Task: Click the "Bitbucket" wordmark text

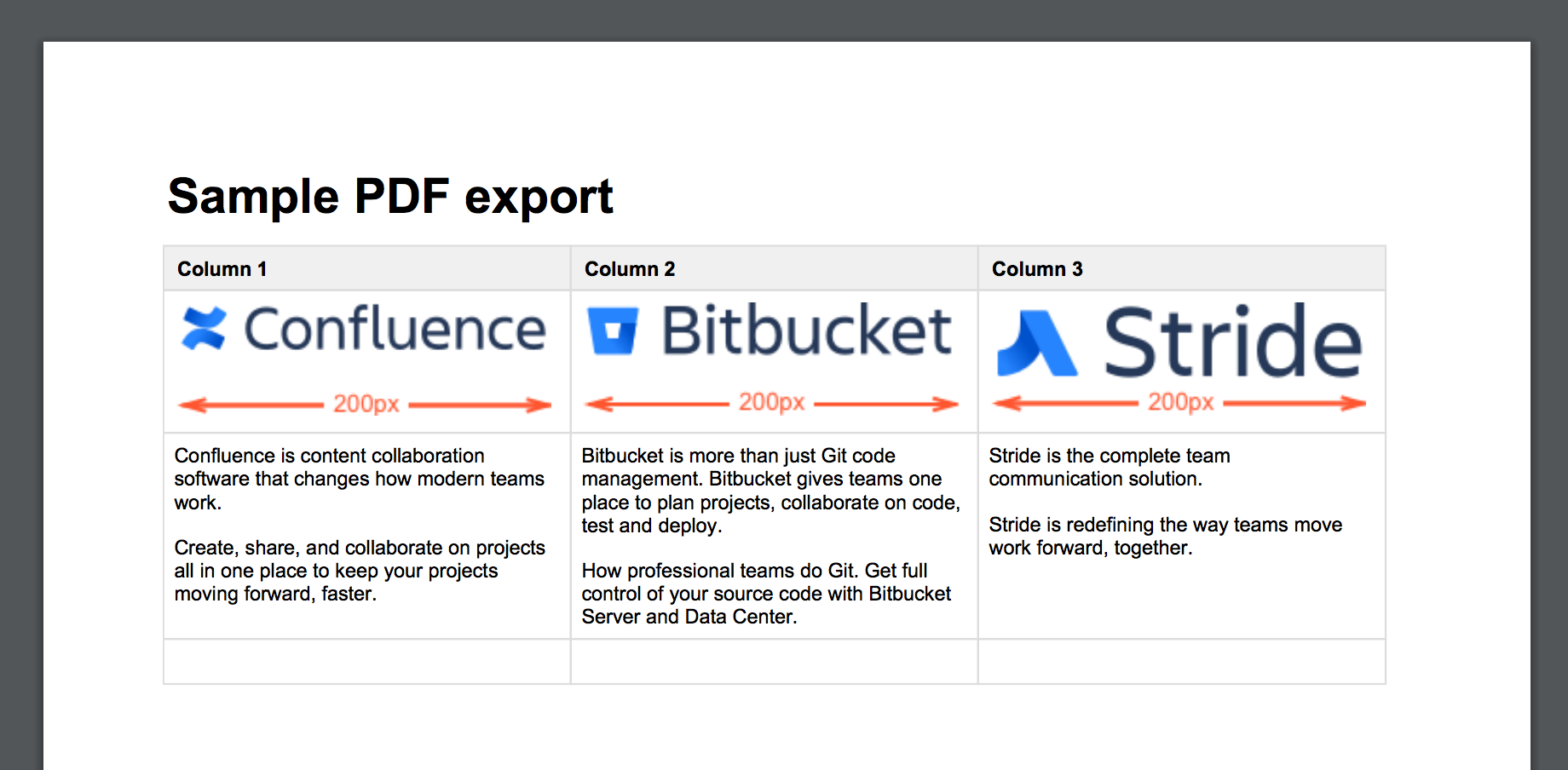Action: (x=806, y=330)
